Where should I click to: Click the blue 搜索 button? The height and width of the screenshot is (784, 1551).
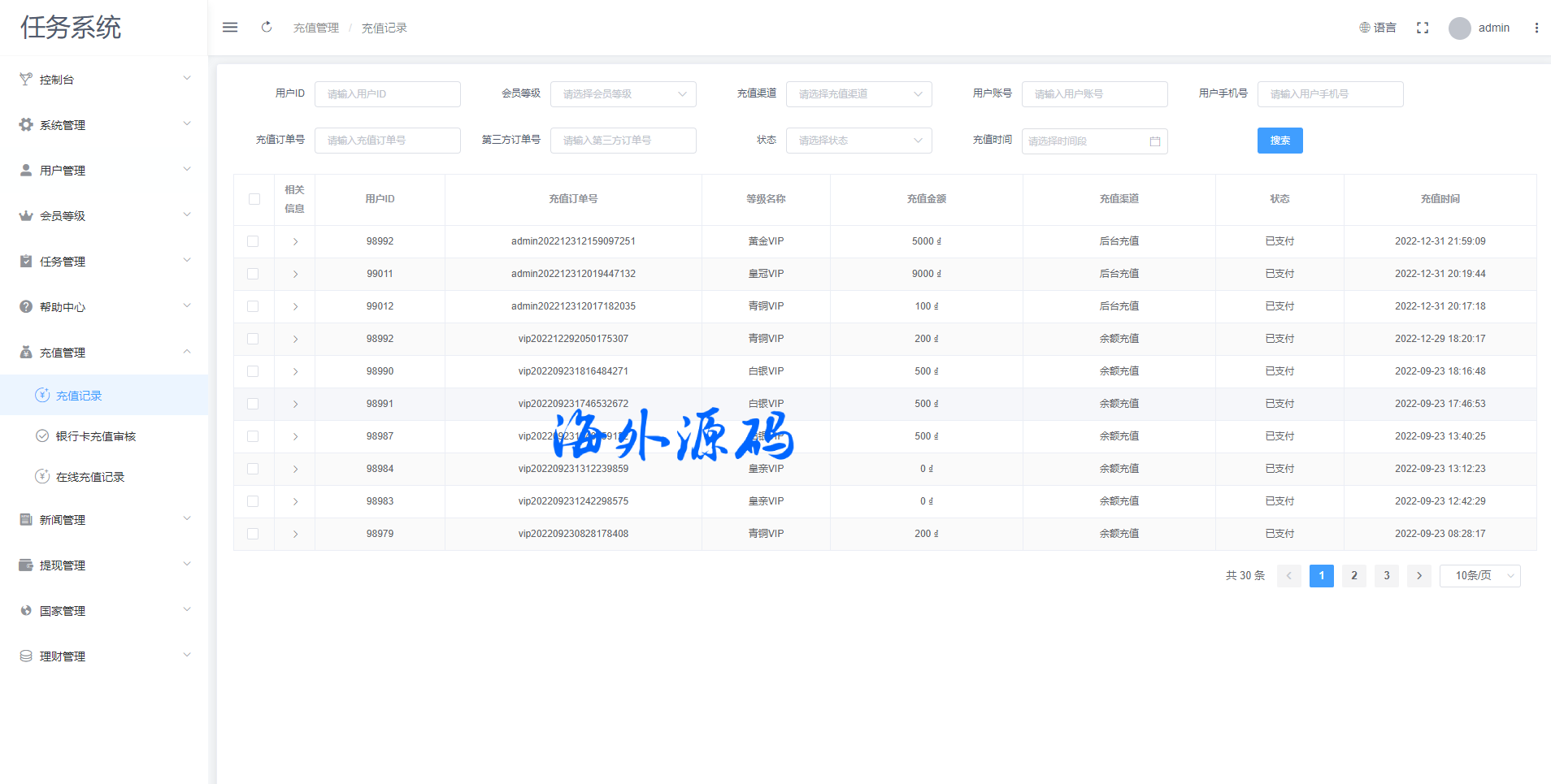(1279, 141)
